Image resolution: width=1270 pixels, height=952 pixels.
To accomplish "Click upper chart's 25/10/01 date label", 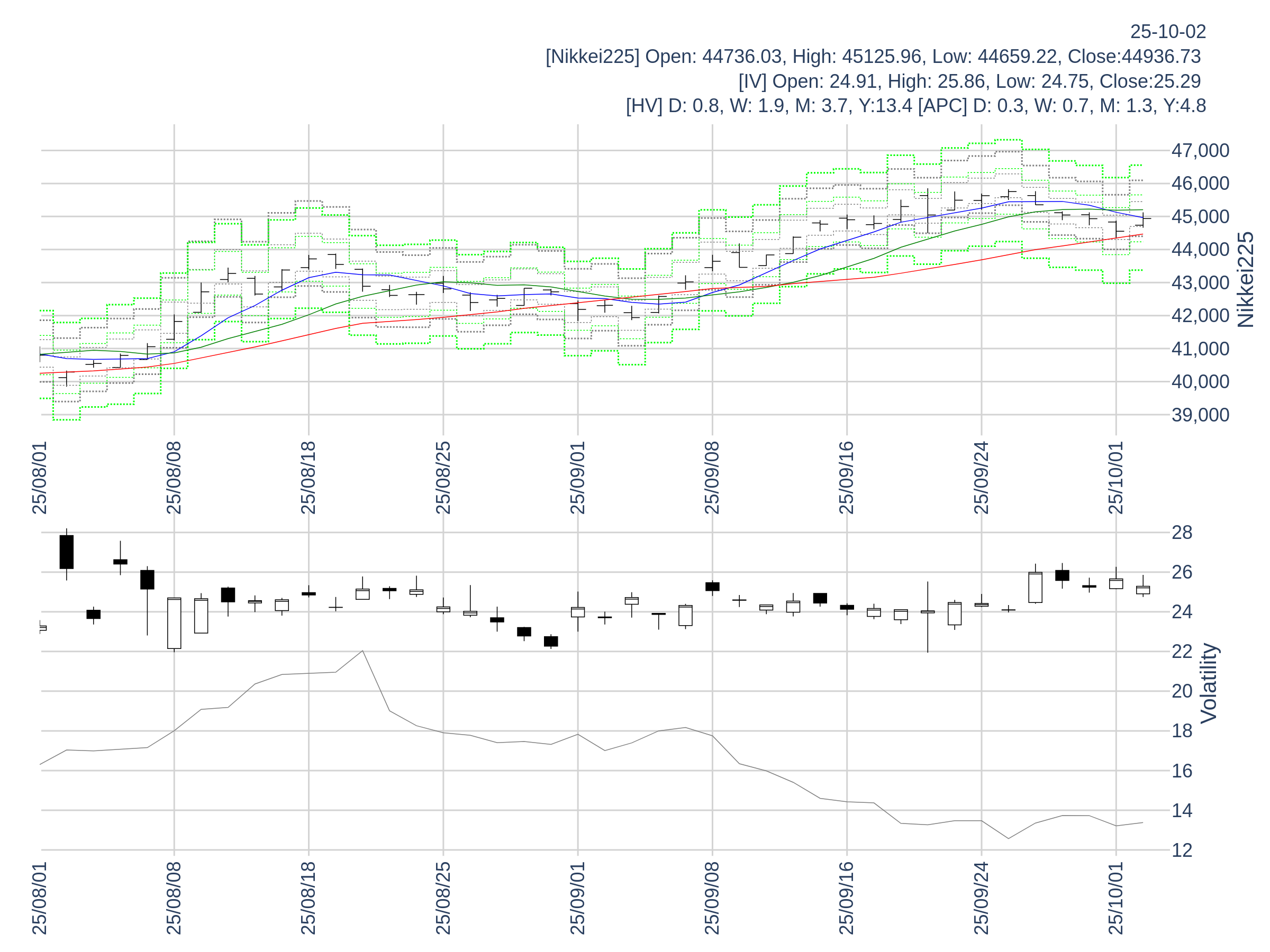I will click(1115, 478).
